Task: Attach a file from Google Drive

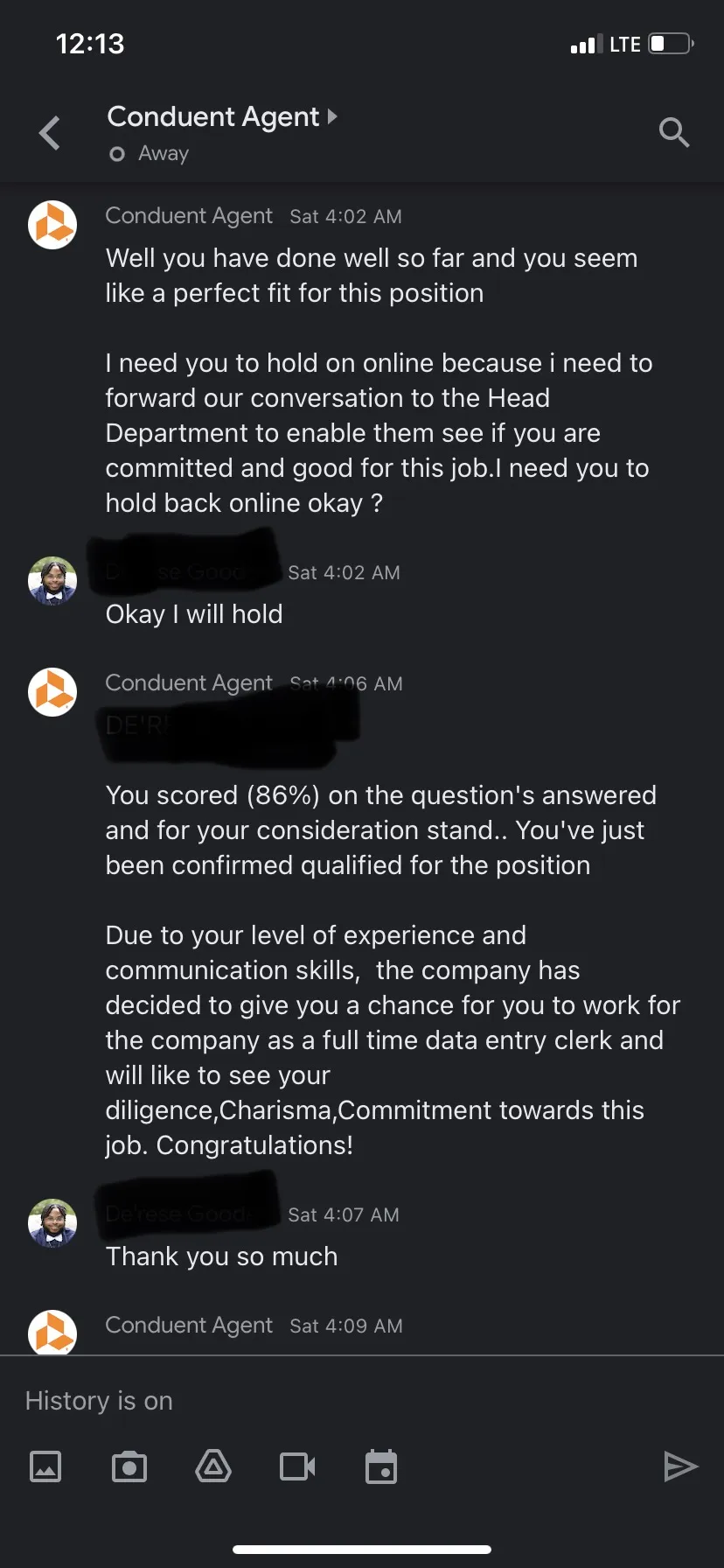Action: (213, 1466)
